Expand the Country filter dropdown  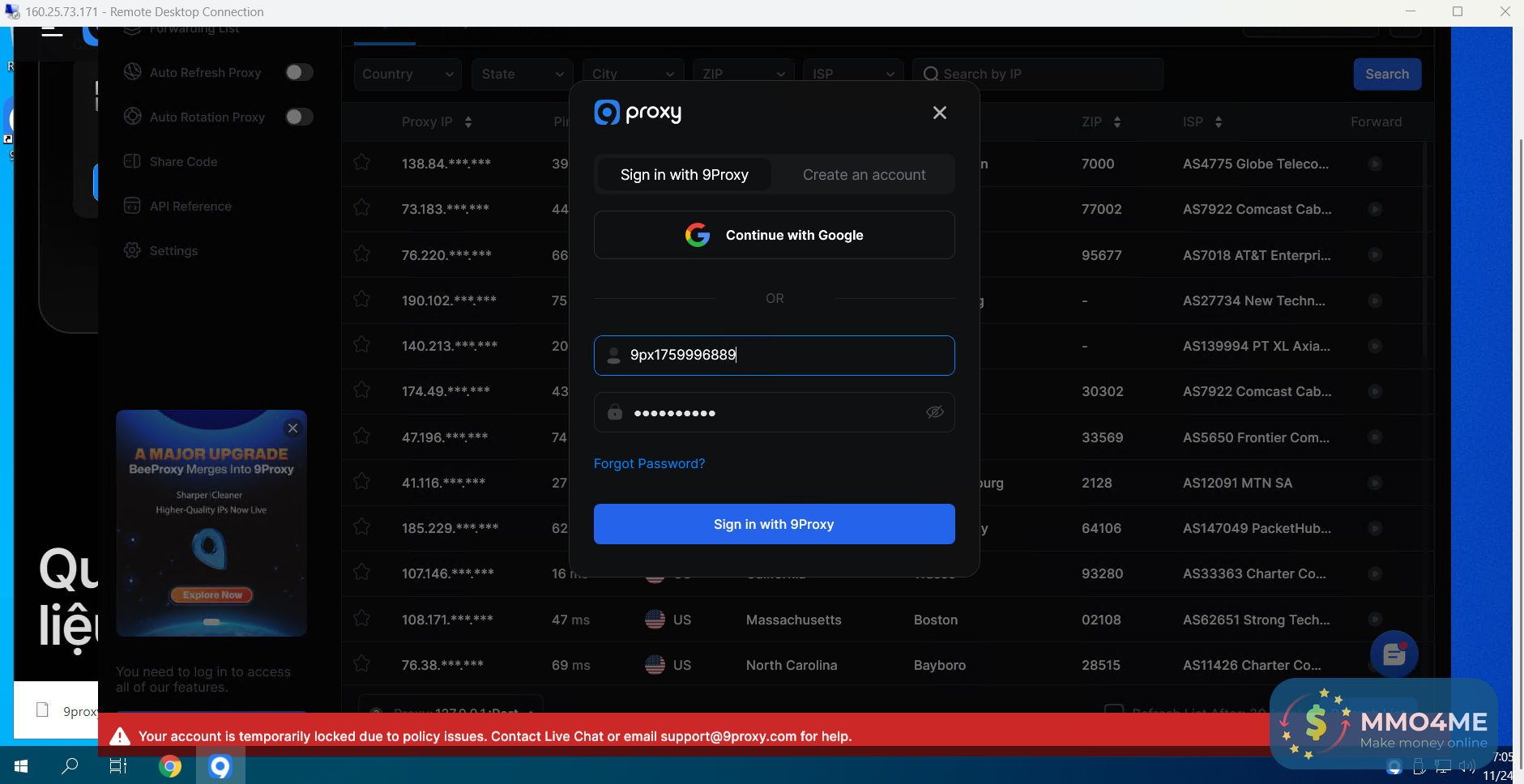[x=408, y=74]
